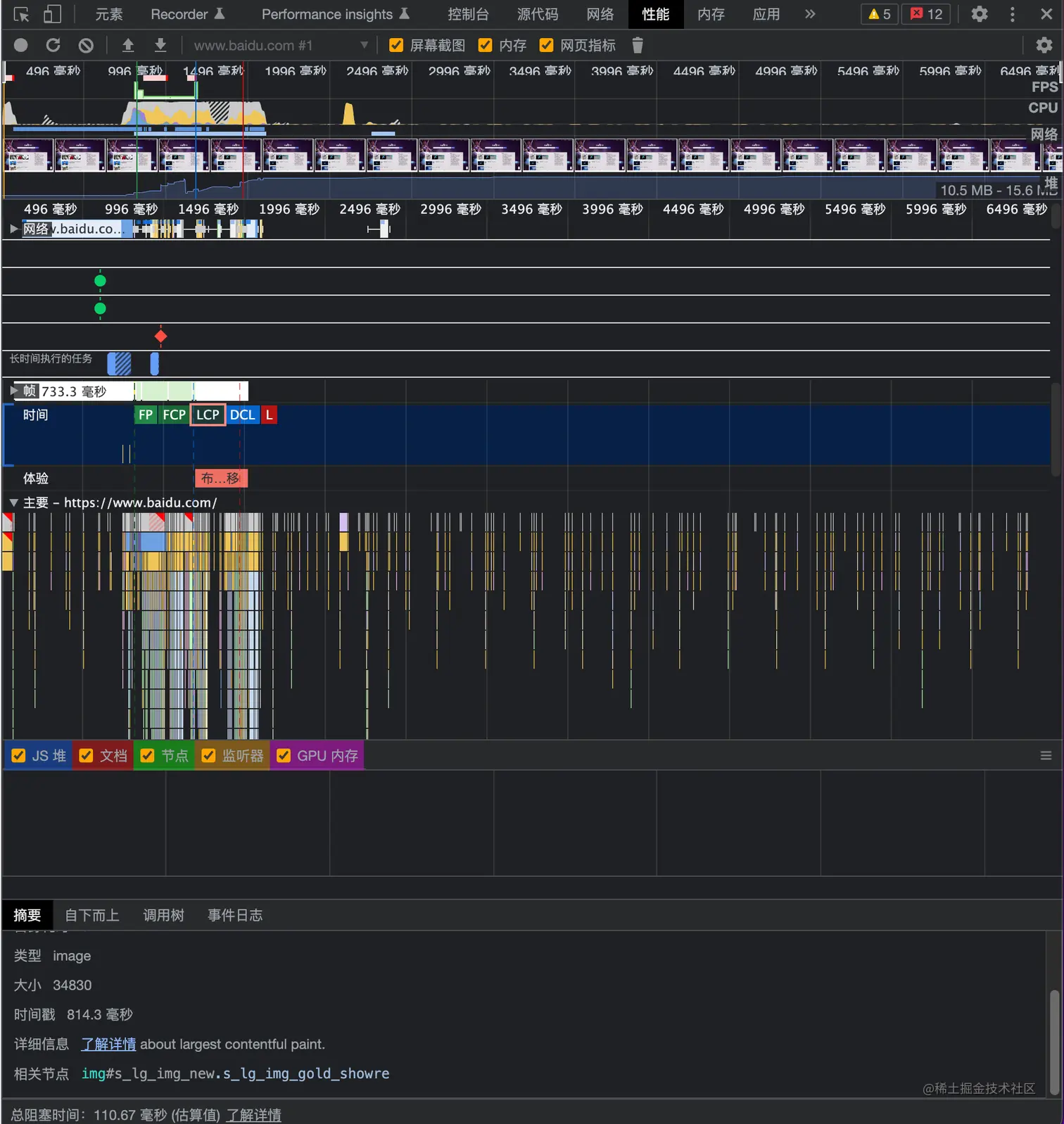1064x1124 pixels.
Task: Open the 自下而上 tab
Action: click(x=91, y=915)
